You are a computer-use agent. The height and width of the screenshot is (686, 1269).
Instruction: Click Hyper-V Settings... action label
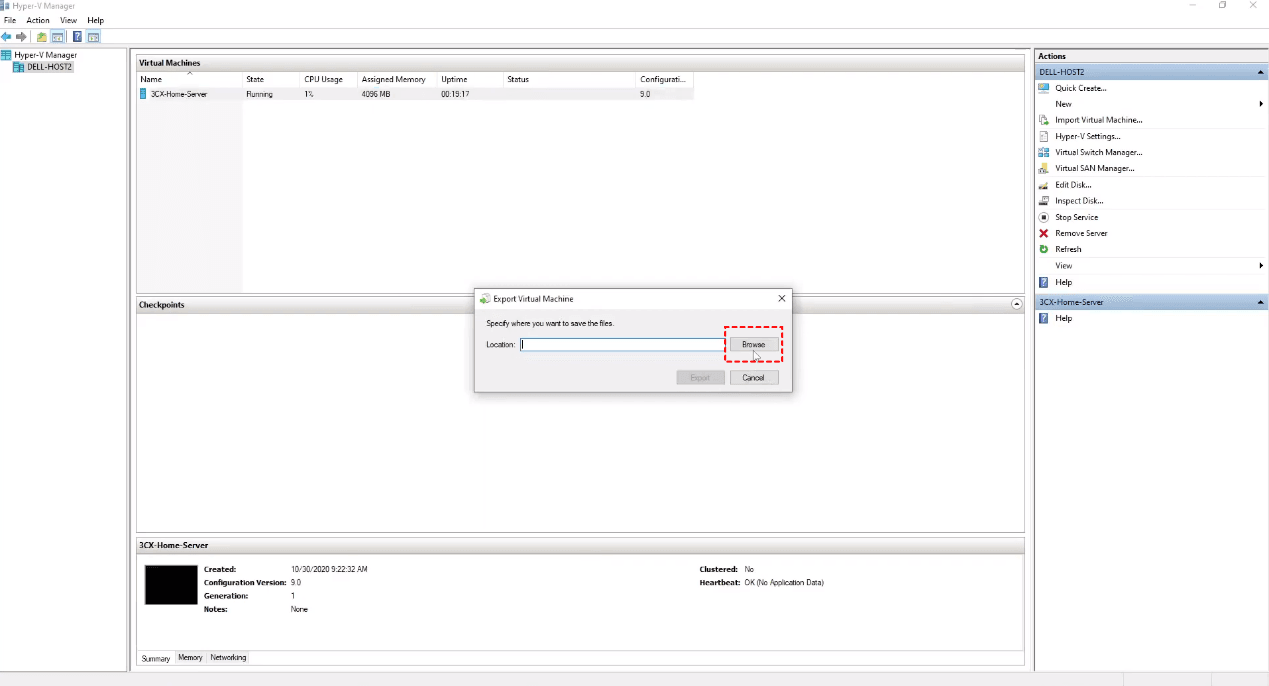1088,136
